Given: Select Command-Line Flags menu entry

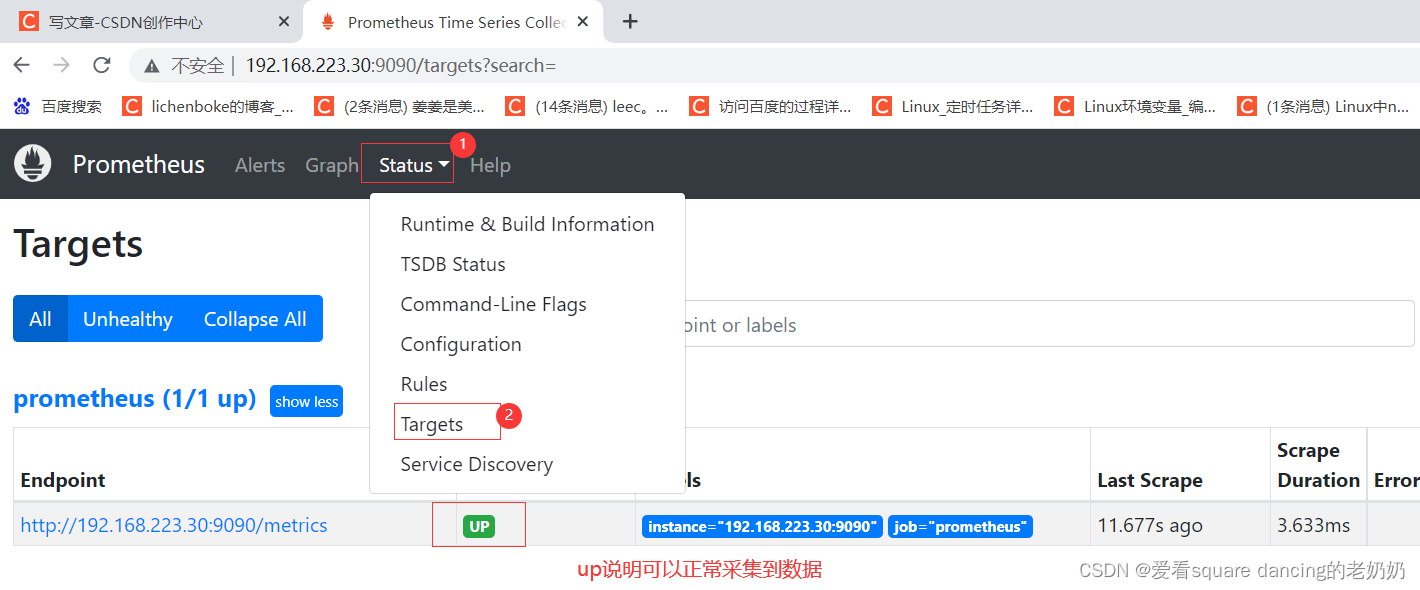Looking at the screenshot, I should (x=493, y=304).
